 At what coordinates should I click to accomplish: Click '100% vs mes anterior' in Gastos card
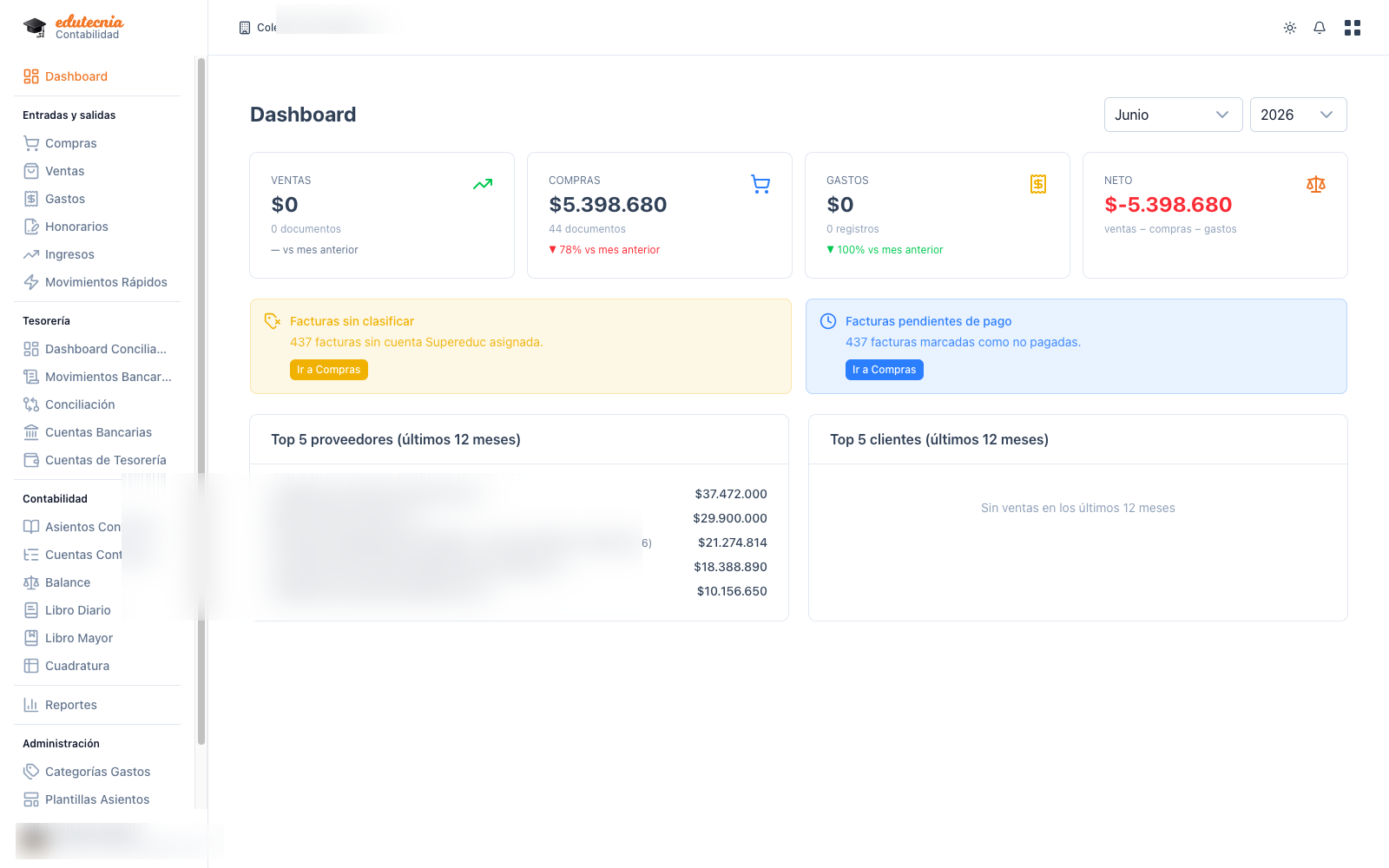coord(885,250)
